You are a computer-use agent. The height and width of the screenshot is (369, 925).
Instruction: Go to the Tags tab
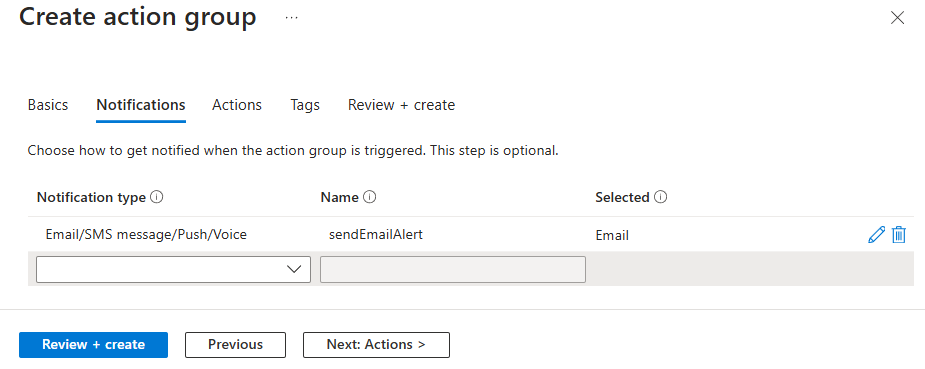pos(305,105)
